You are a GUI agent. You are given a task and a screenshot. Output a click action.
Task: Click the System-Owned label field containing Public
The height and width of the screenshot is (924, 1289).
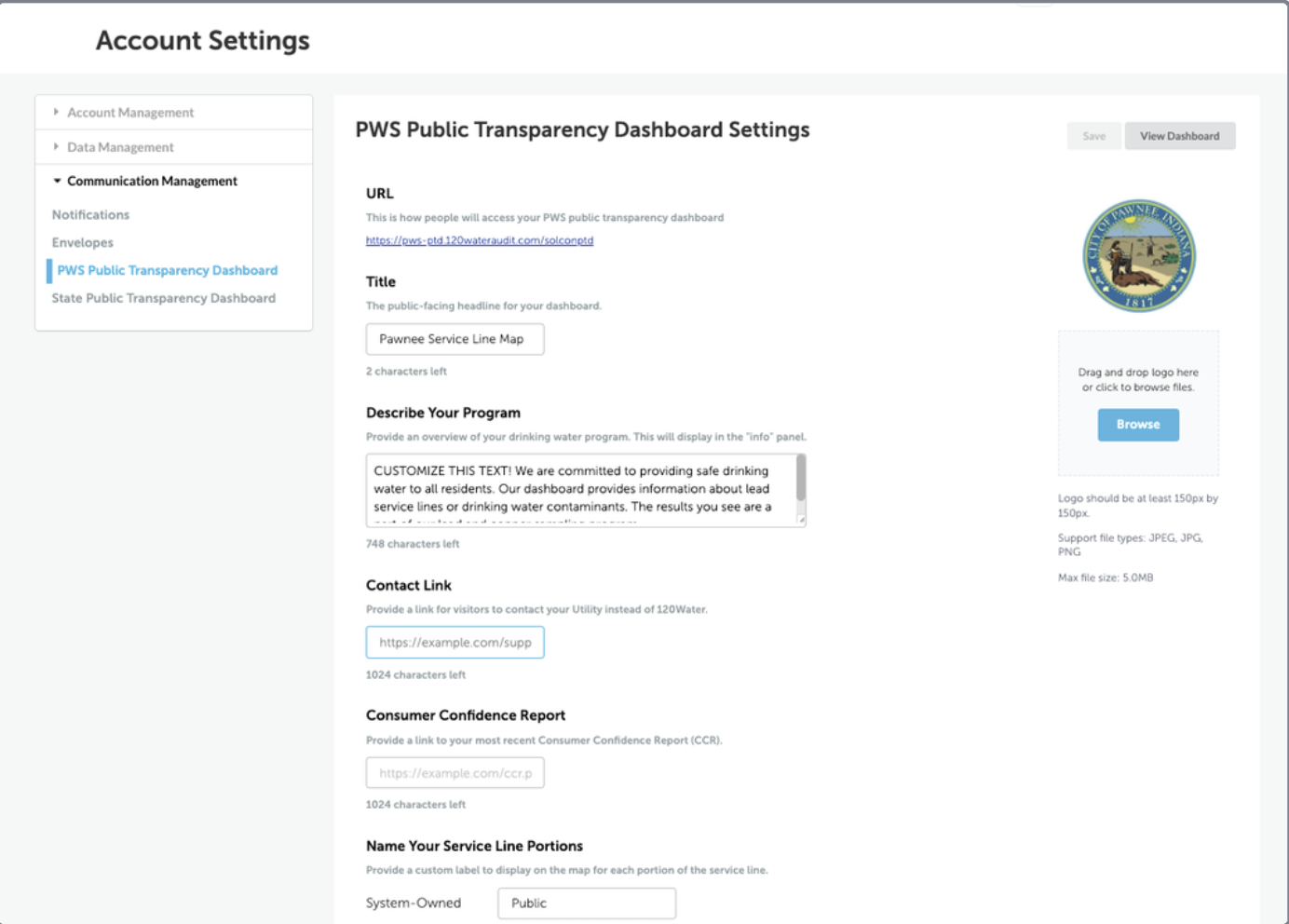tap(587, 904)
